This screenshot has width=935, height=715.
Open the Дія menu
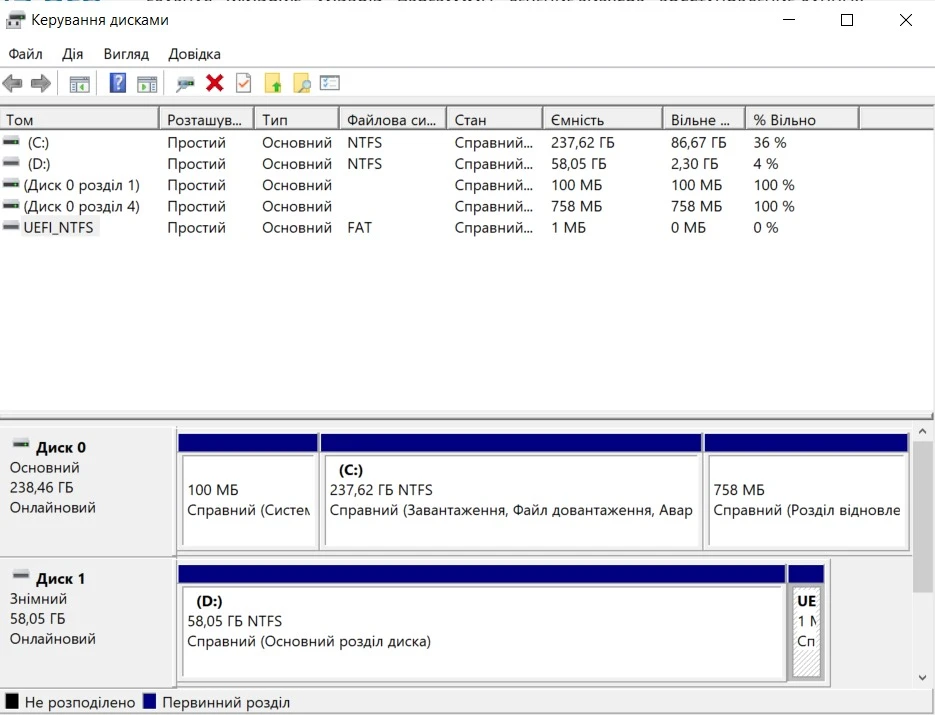click(73, 54)
